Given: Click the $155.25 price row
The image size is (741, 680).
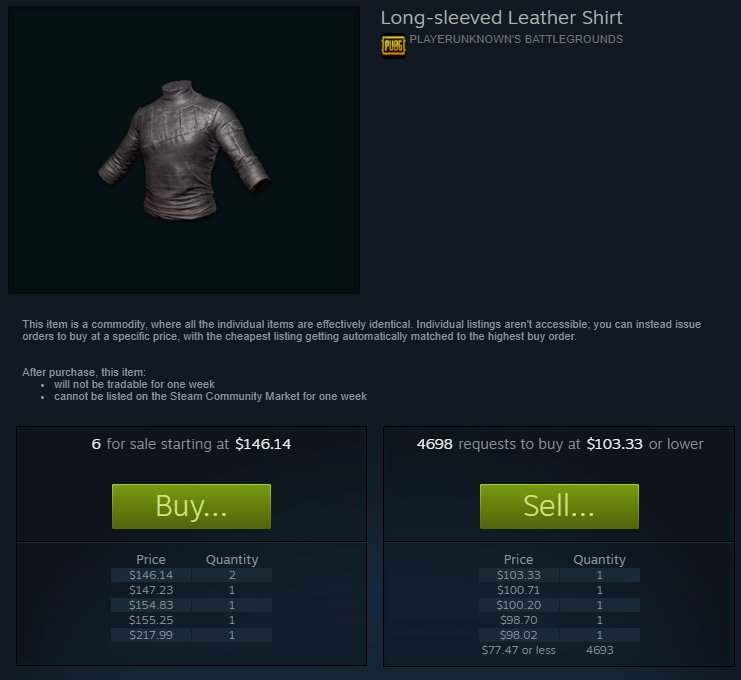Looking at the screenshot, I should pos(191,620).
